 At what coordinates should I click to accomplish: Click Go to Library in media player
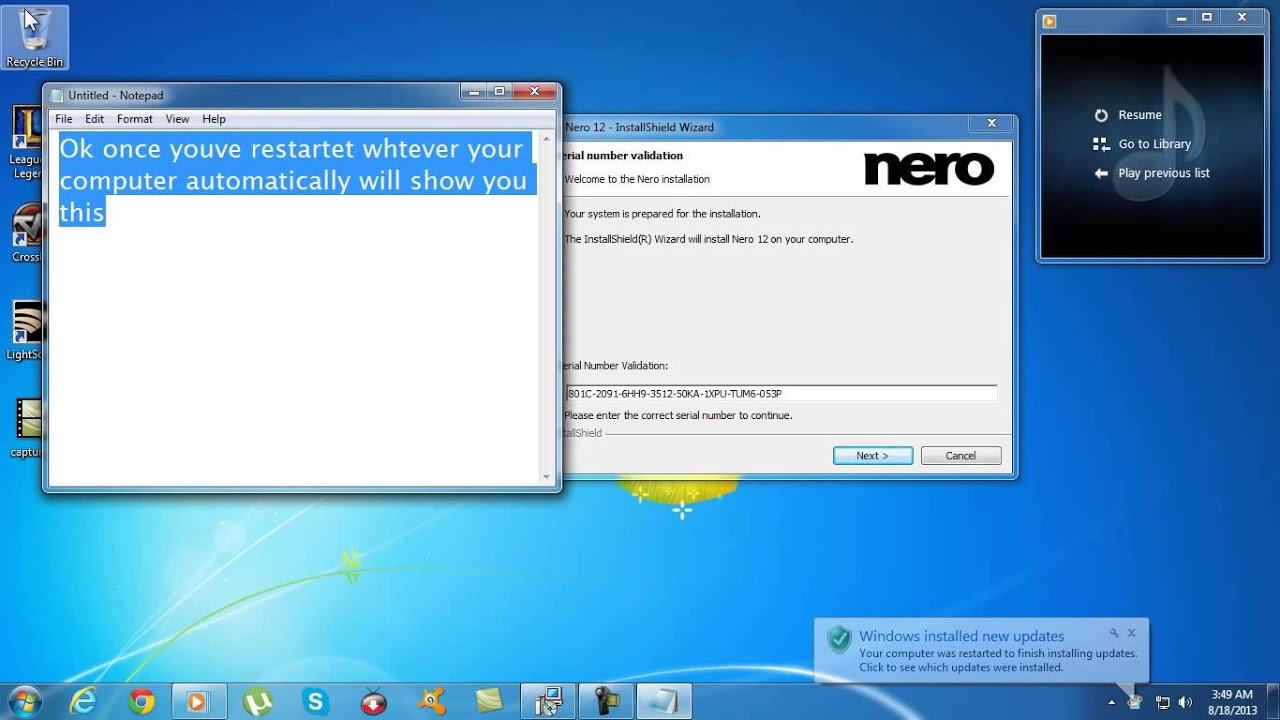(1142, 144)
